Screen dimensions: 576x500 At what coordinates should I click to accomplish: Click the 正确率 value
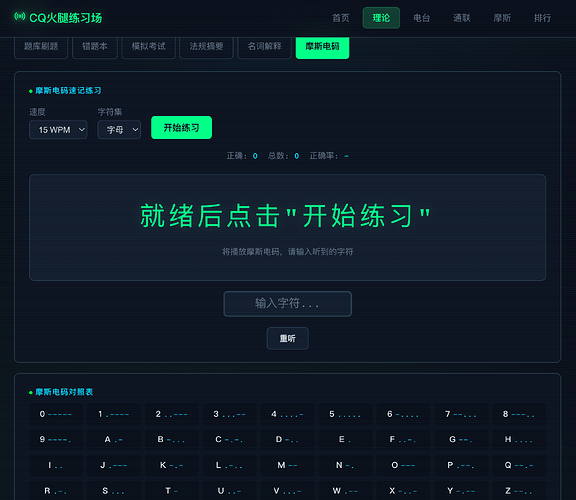(x=346, y=156)
